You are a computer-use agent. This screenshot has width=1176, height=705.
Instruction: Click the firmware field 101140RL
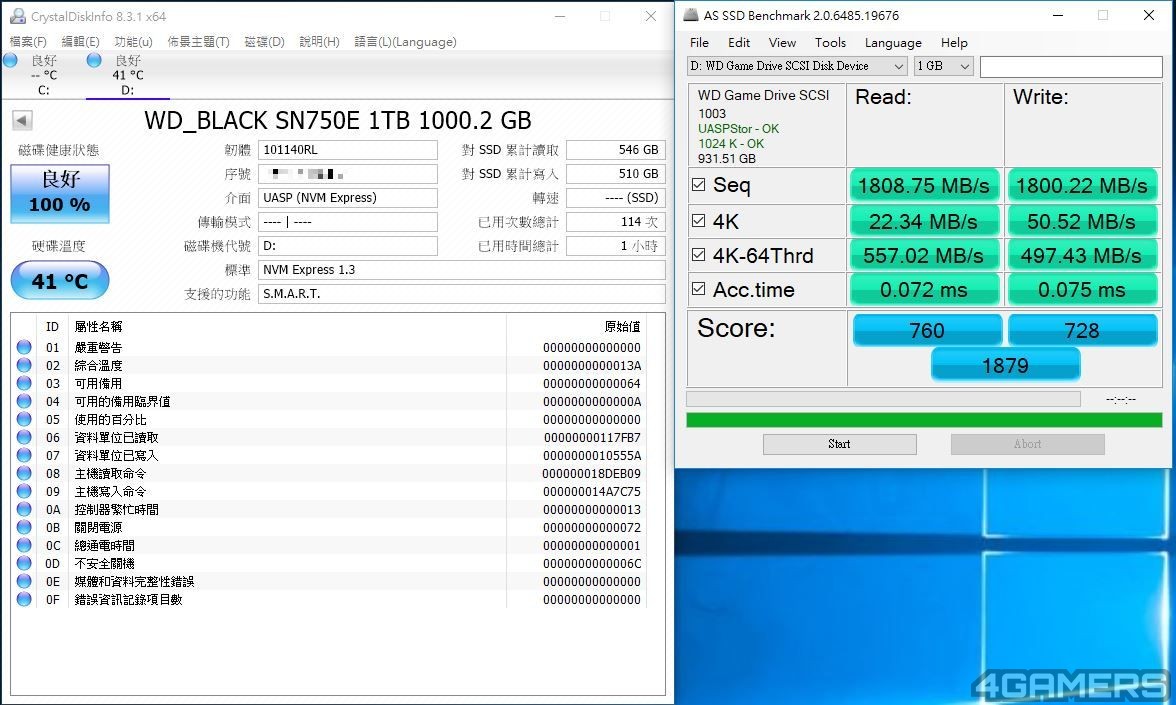pos(348,150)
